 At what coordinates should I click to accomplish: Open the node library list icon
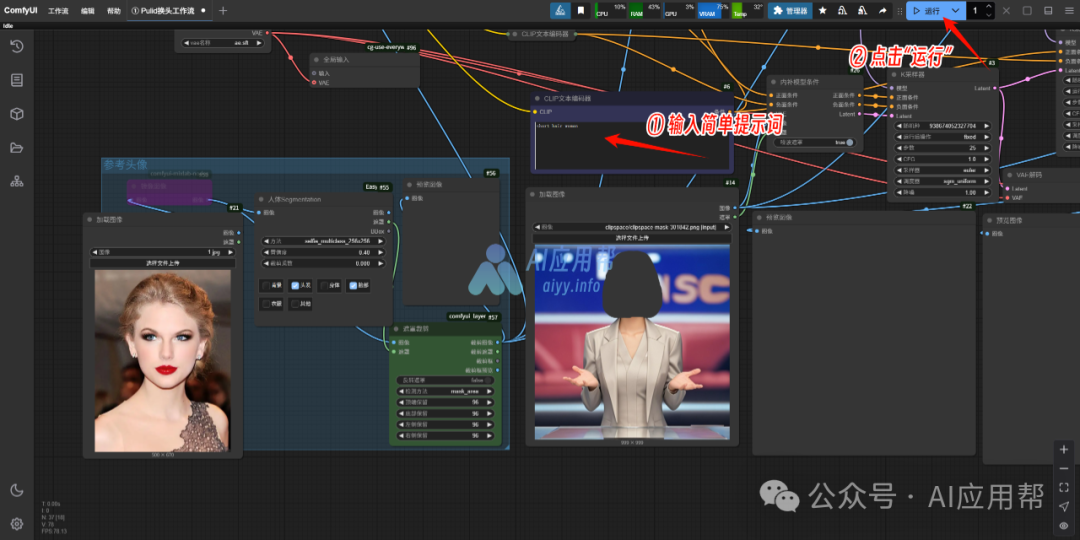click(17, 80)
